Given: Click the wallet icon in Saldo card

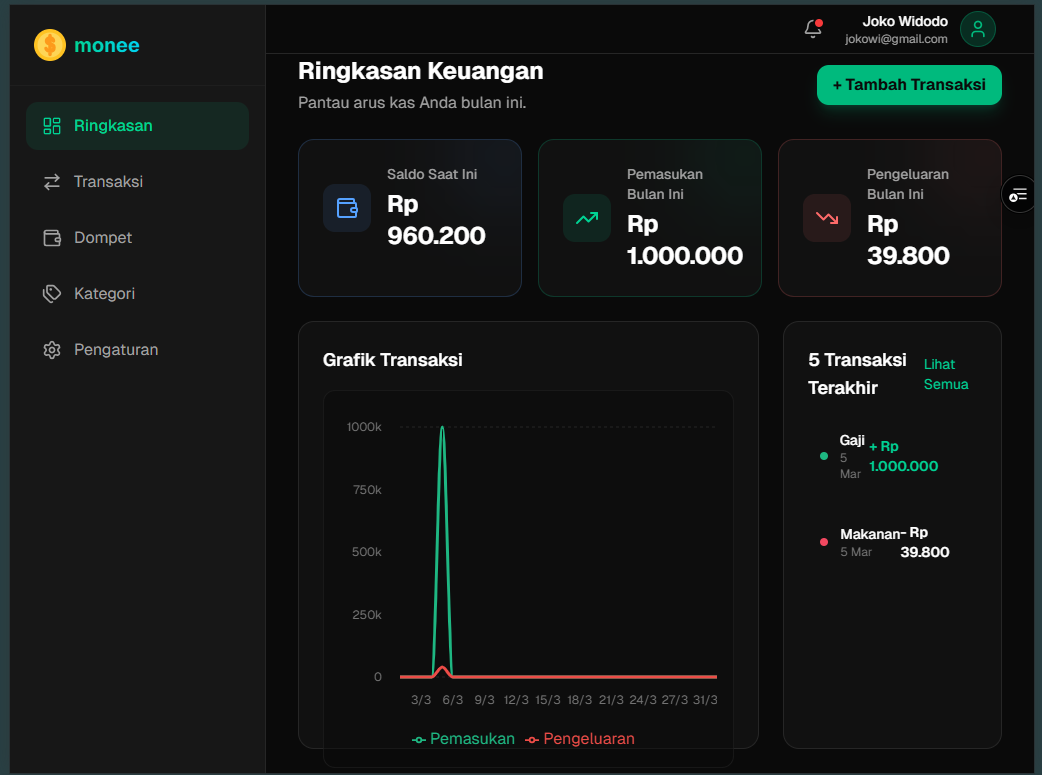Looking at the screenshot, I should click(x=347, y=208).
